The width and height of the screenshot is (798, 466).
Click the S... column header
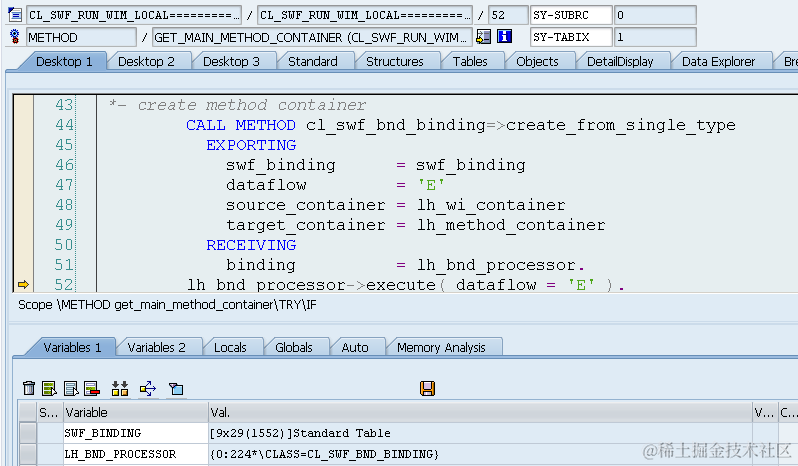point(50,413)
